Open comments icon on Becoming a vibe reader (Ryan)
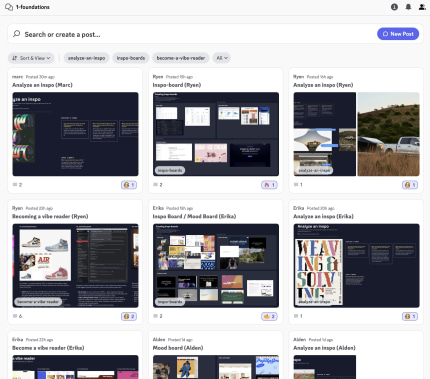 (15, 316)
